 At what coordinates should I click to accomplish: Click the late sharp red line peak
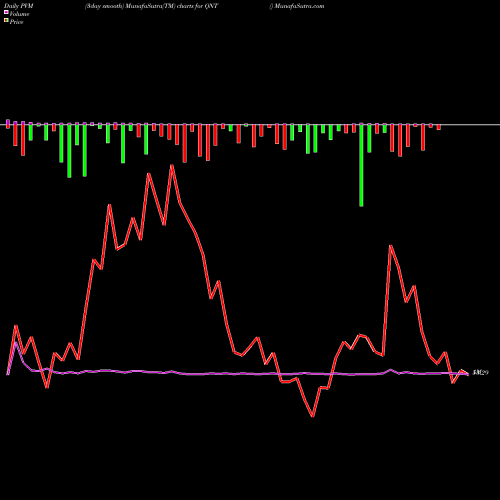(x=391, y=246)
